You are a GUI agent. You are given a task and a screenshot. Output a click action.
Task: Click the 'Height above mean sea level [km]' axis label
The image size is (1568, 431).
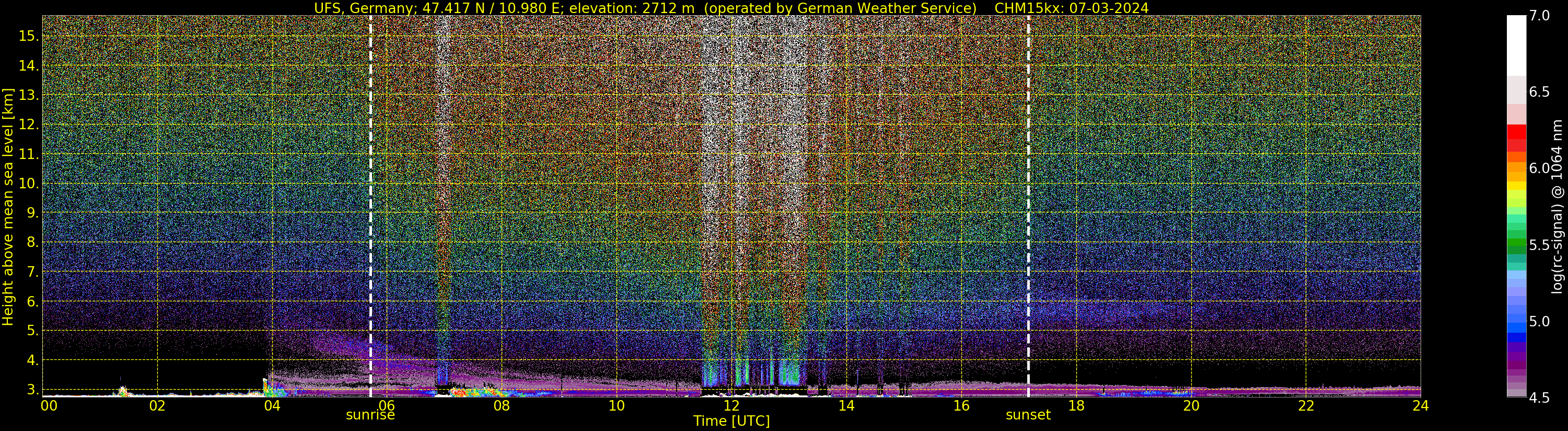(x=8, y=207)
